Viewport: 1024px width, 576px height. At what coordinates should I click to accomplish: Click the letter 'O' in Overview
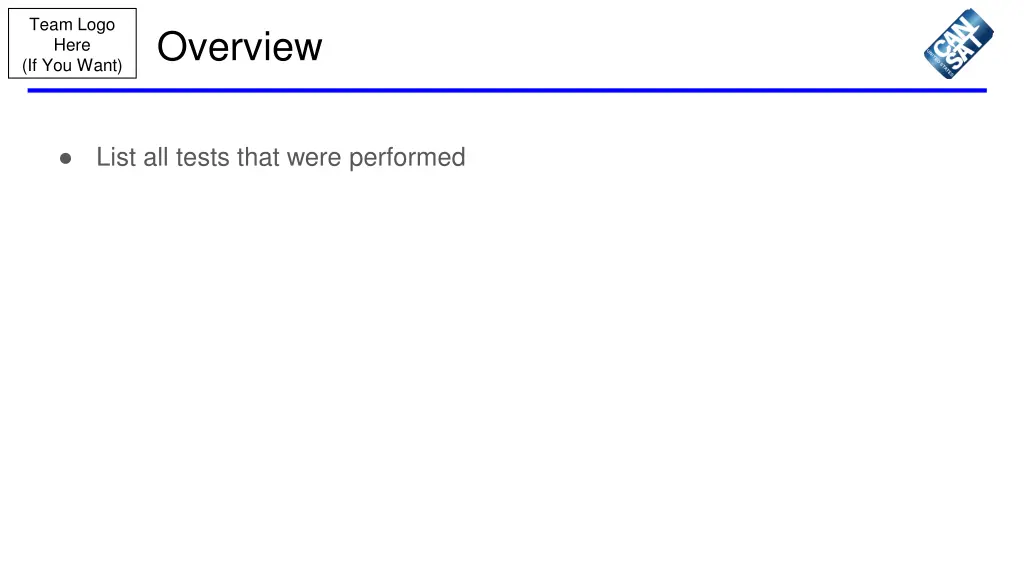172,47
